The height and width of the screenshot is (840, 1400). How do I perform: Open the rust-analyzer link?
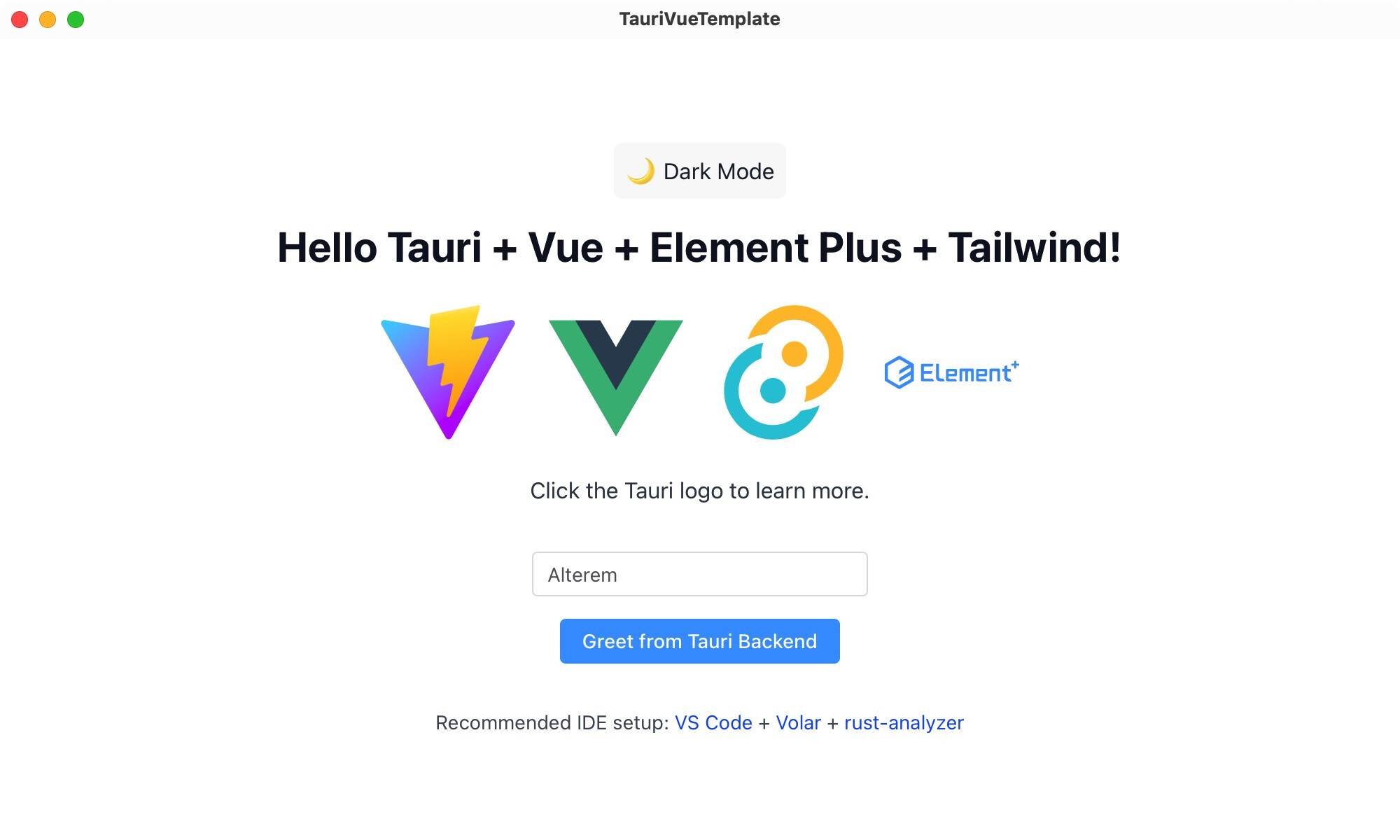[x=904, y=722]
